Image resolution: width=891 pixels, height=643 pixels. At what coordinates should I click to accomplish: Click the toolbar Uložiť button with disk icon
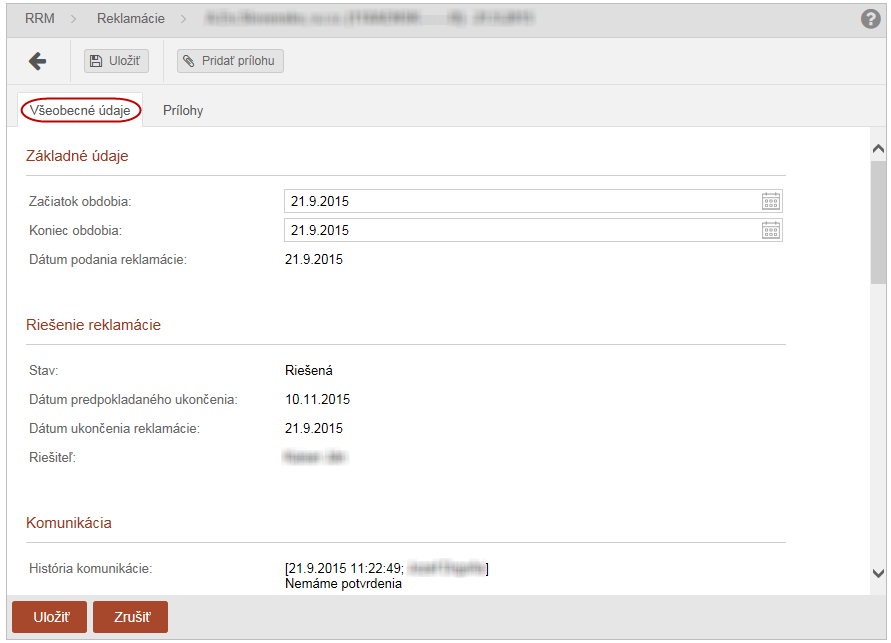(x=116, y=61)
